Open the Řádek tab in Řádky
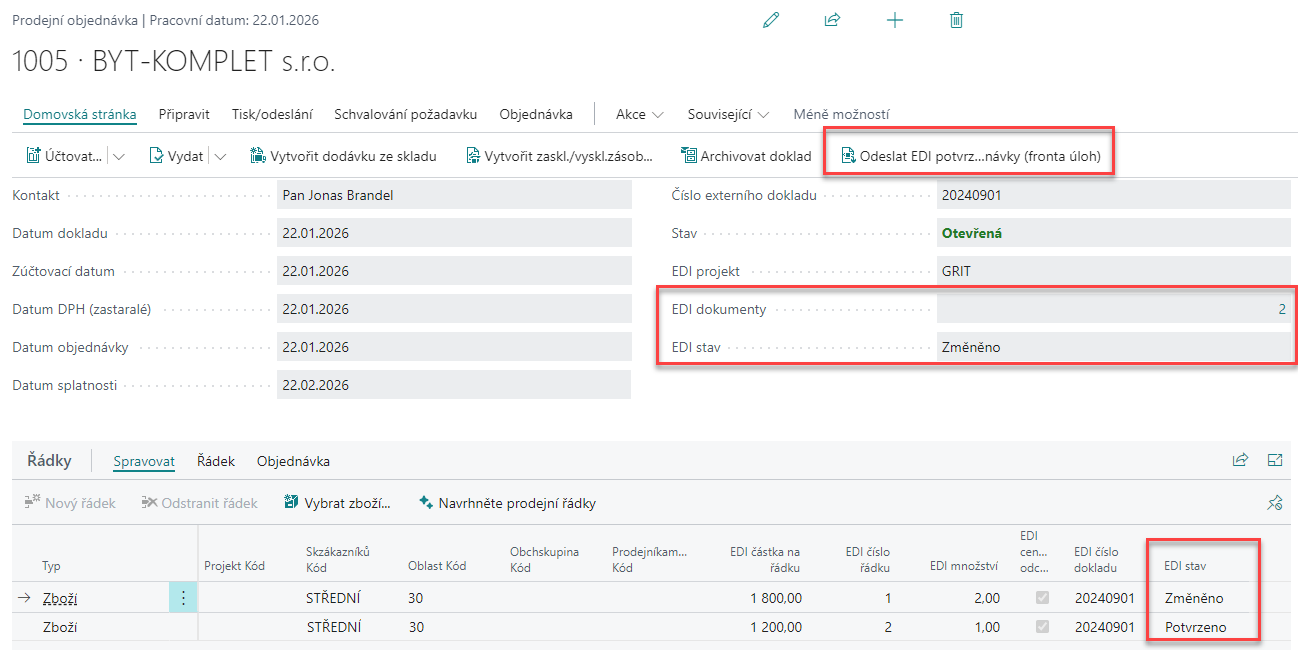The width and height of the screenshot is (1298, 650). pyautogui.click(x=216, y=461)
